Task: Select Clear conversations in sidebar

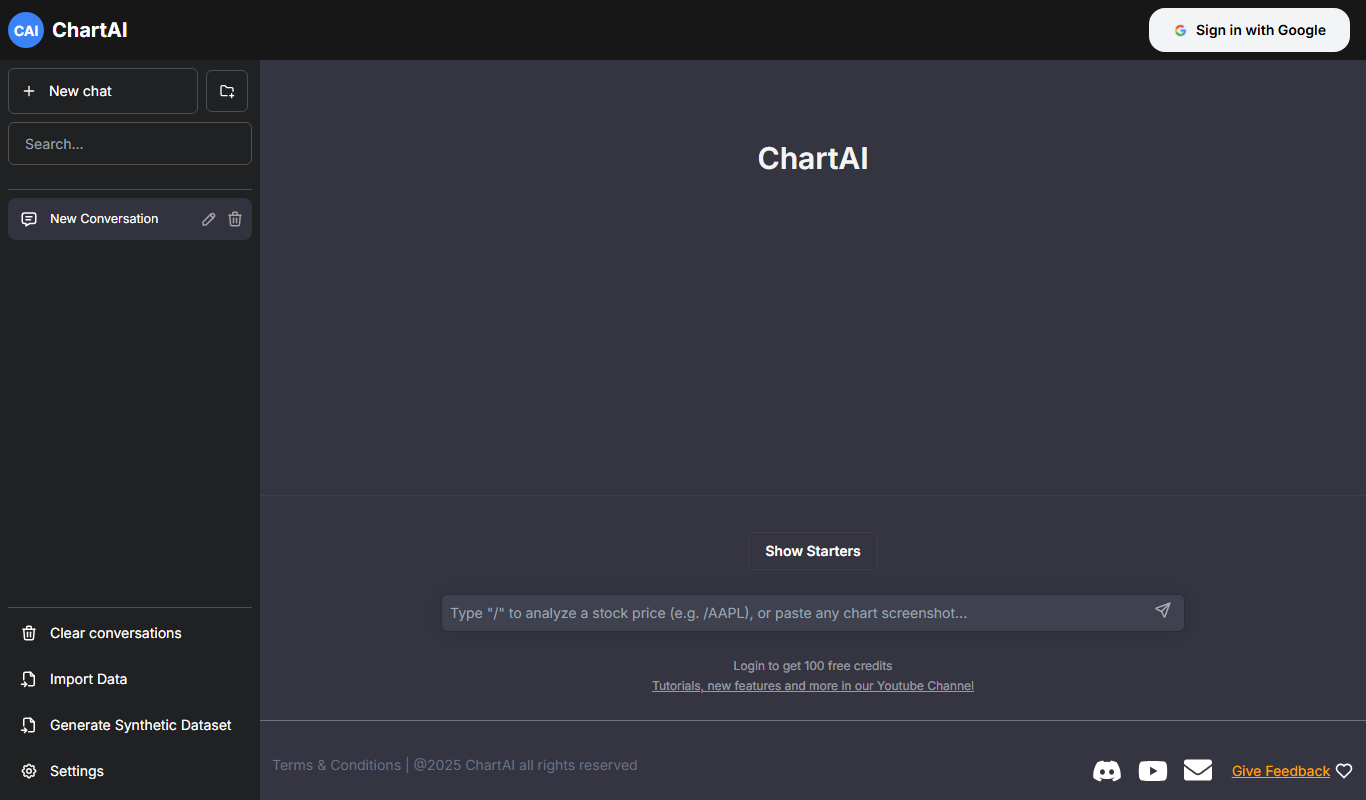Action: pos(130,633)
